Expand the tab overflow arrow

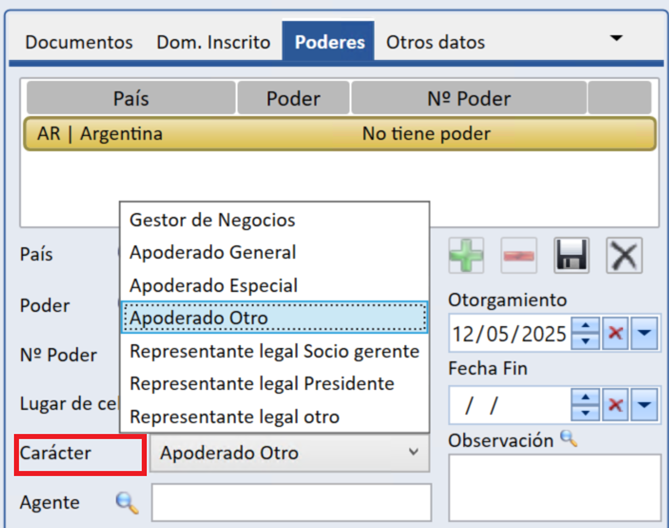point(616,38)
